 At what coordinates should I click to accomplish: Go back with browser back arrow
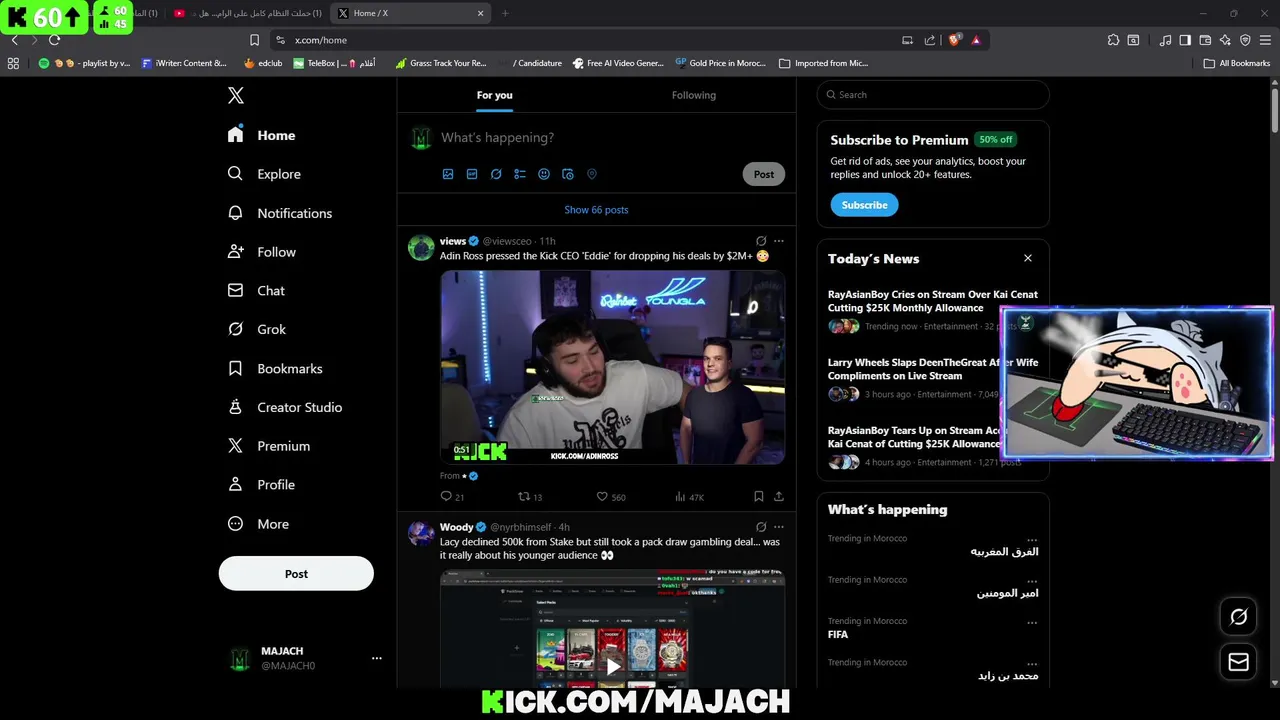coord(14,40)
